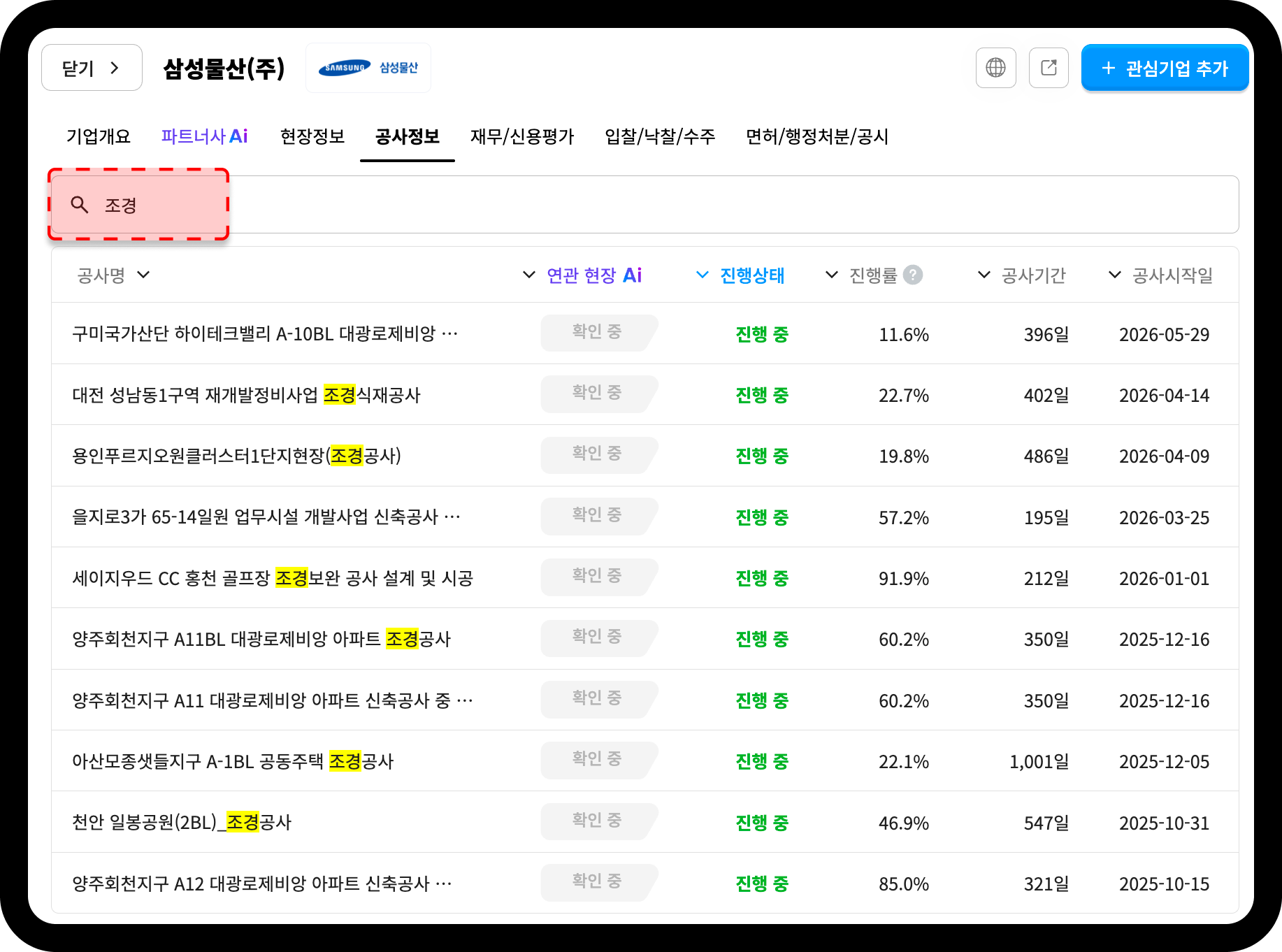The width and height of the screenshot is (1282, 952).
Task: Click the search magnifier icon
Action: point(80,205)
